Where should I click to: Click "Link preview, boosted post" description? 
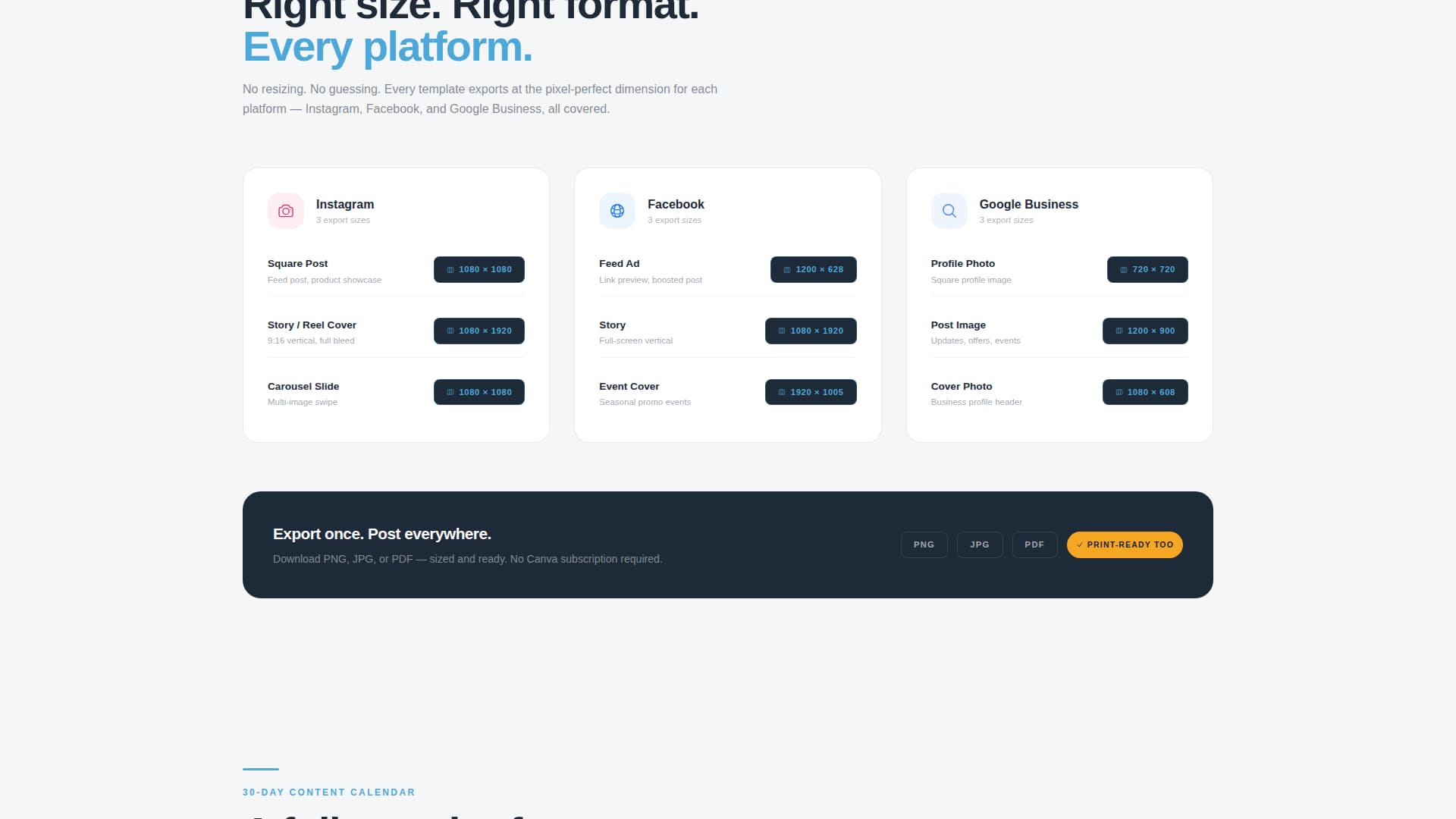[651, 280]
